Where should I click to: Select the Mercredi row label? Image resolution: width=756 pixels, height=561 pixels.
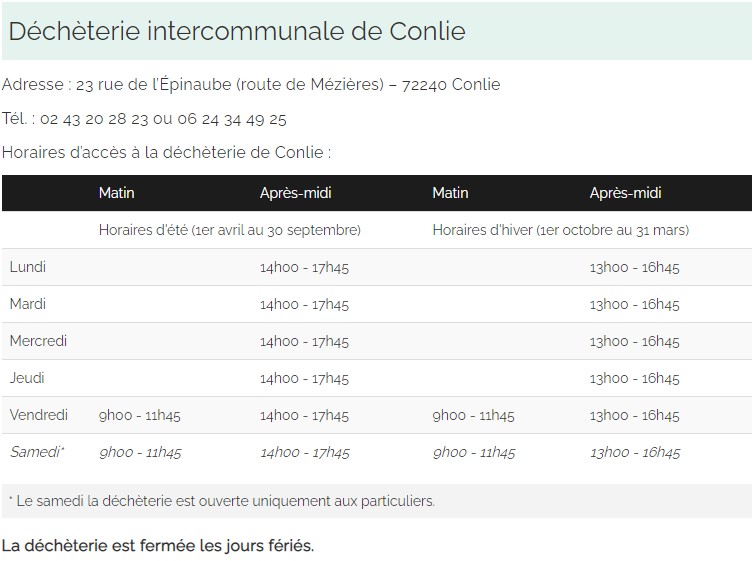38,341
